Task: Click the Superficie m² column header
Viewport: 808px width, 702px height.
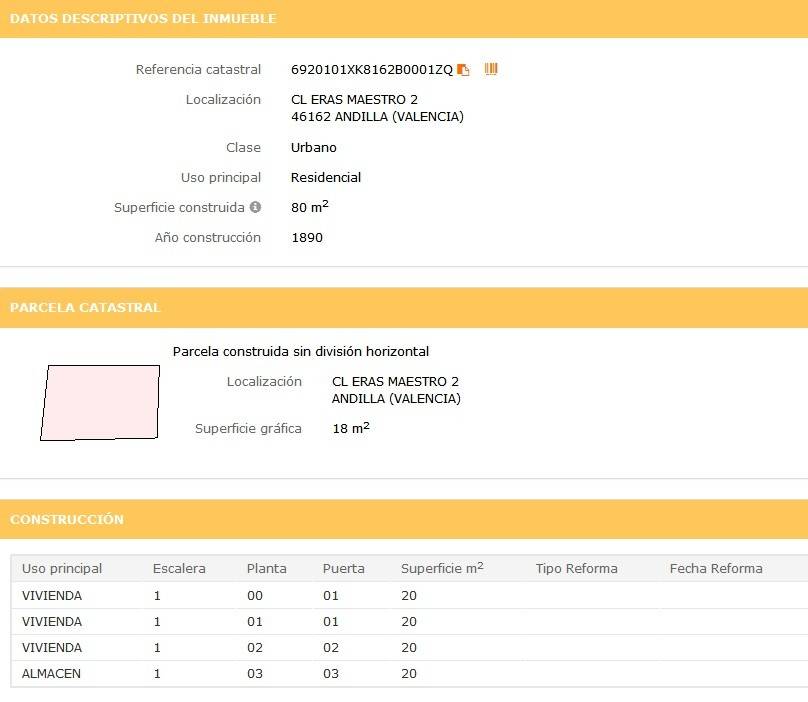Action: point(442,568)
